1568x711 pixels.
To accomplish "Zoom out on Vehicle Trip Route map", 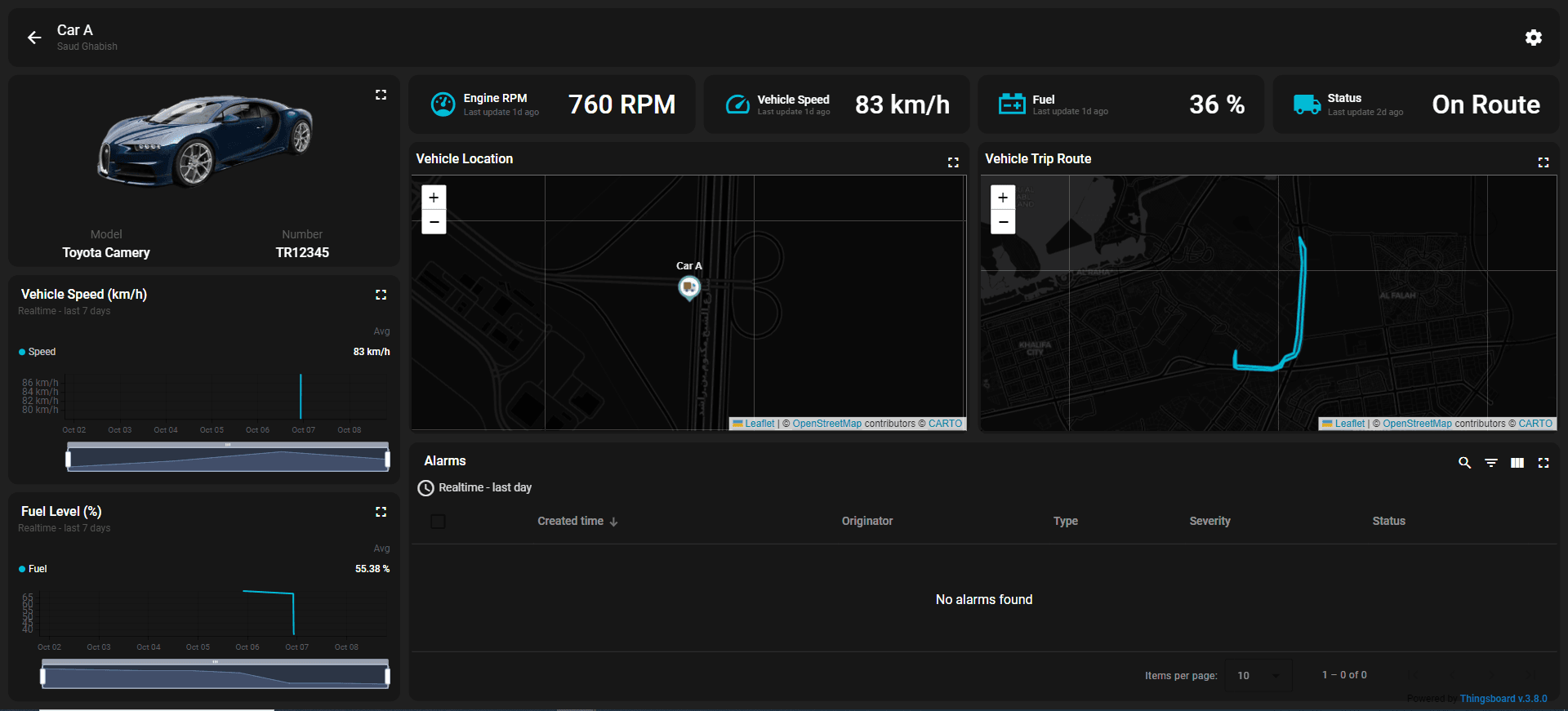I will pyautogui.click(x=1003, y=222).
